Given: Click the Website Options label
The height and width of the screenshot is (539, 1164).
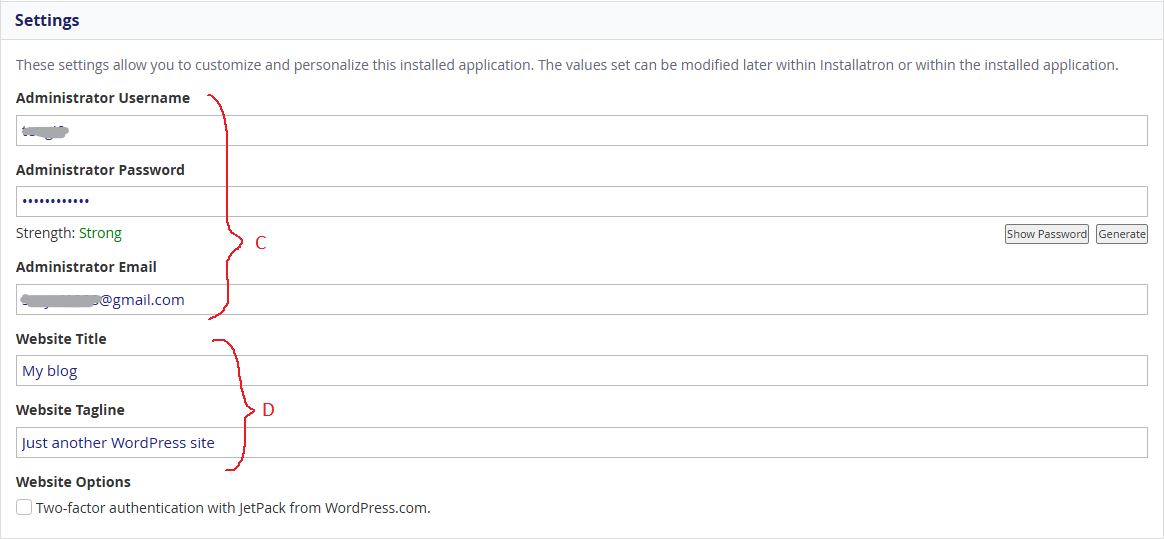Looking at the screenshot, I should pos(73,482).
